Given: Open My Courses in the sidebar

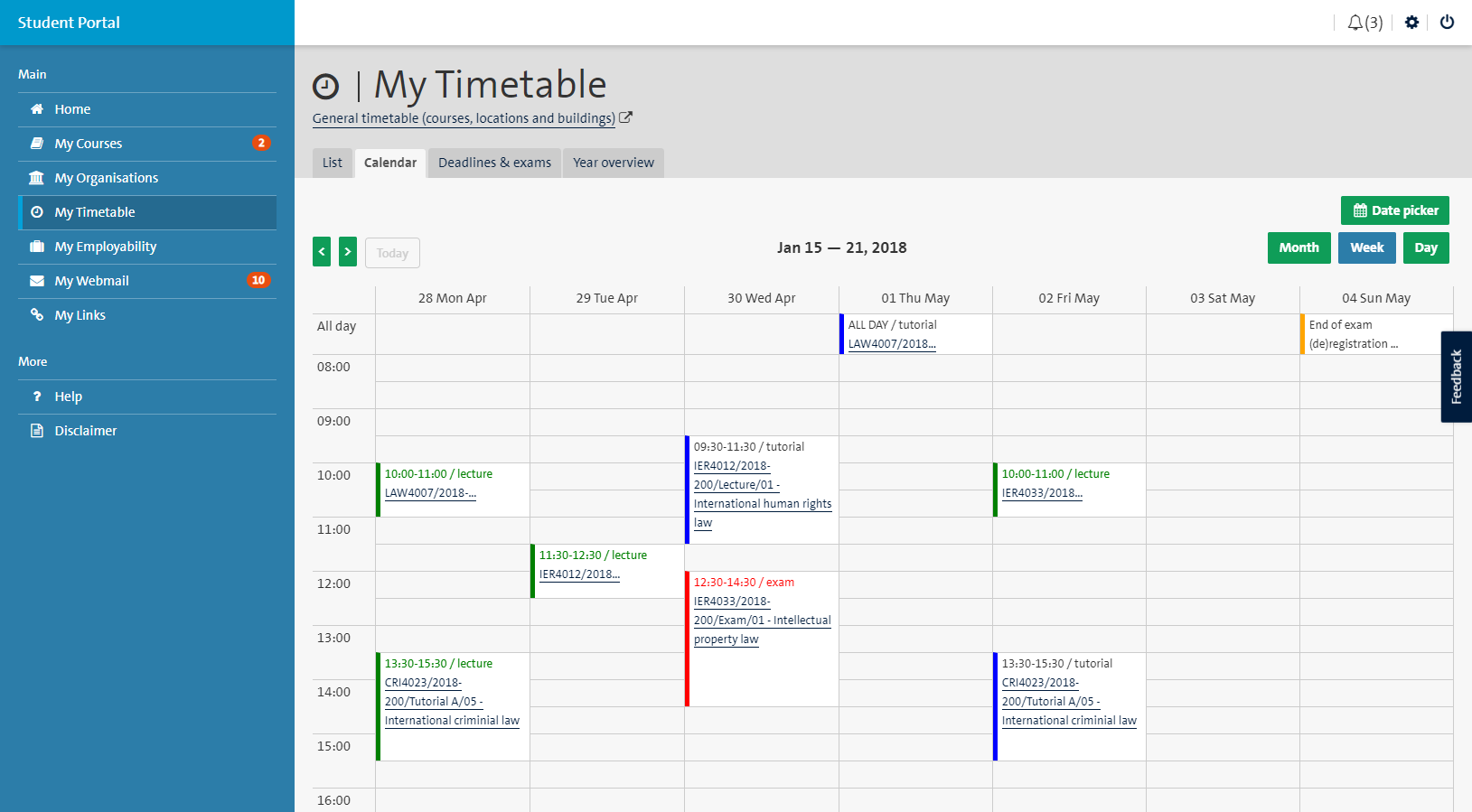Looking at the screenshot, I should pyautogui.click(x=89, y=144).
